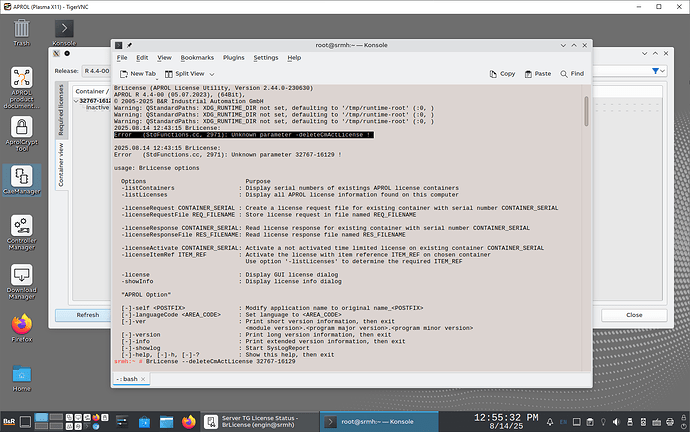690x432 pixels.
Task: Open the Konsole Edit menu
Action: pyautogui.click(x=142, y=58)
